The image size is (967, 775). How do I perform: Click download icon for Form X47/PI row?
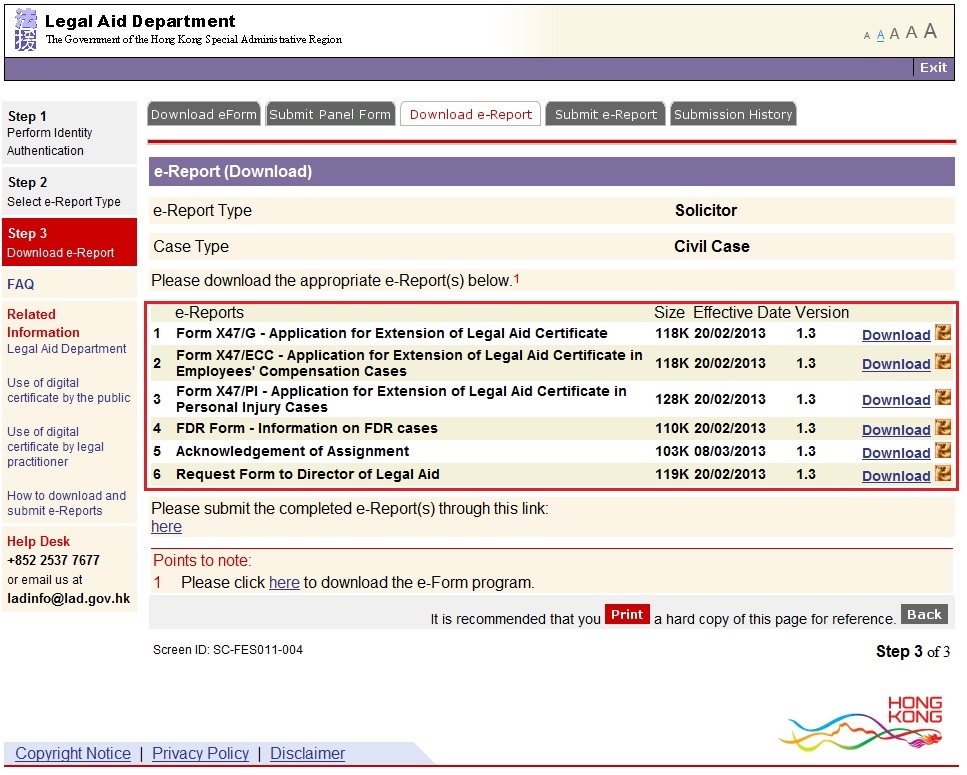pyautogui.click(x=942, y=398)
